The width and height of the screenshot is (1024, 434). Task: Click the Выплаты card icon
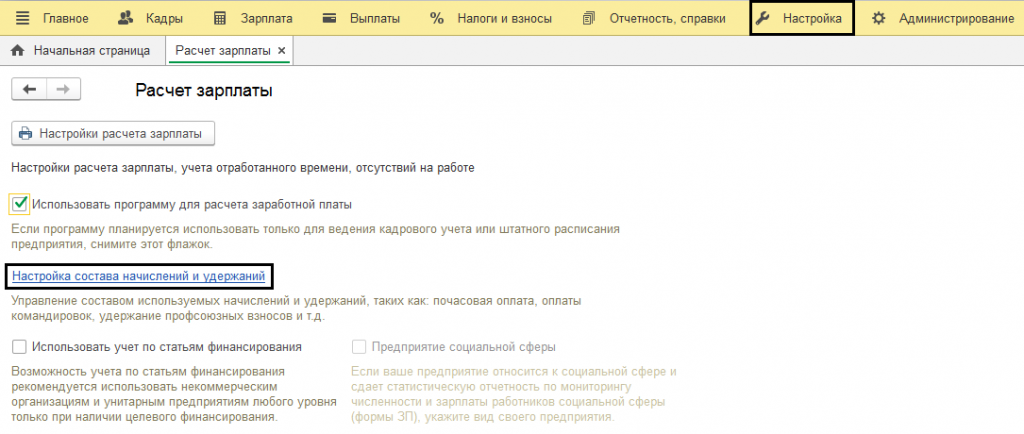click(329, 18)
